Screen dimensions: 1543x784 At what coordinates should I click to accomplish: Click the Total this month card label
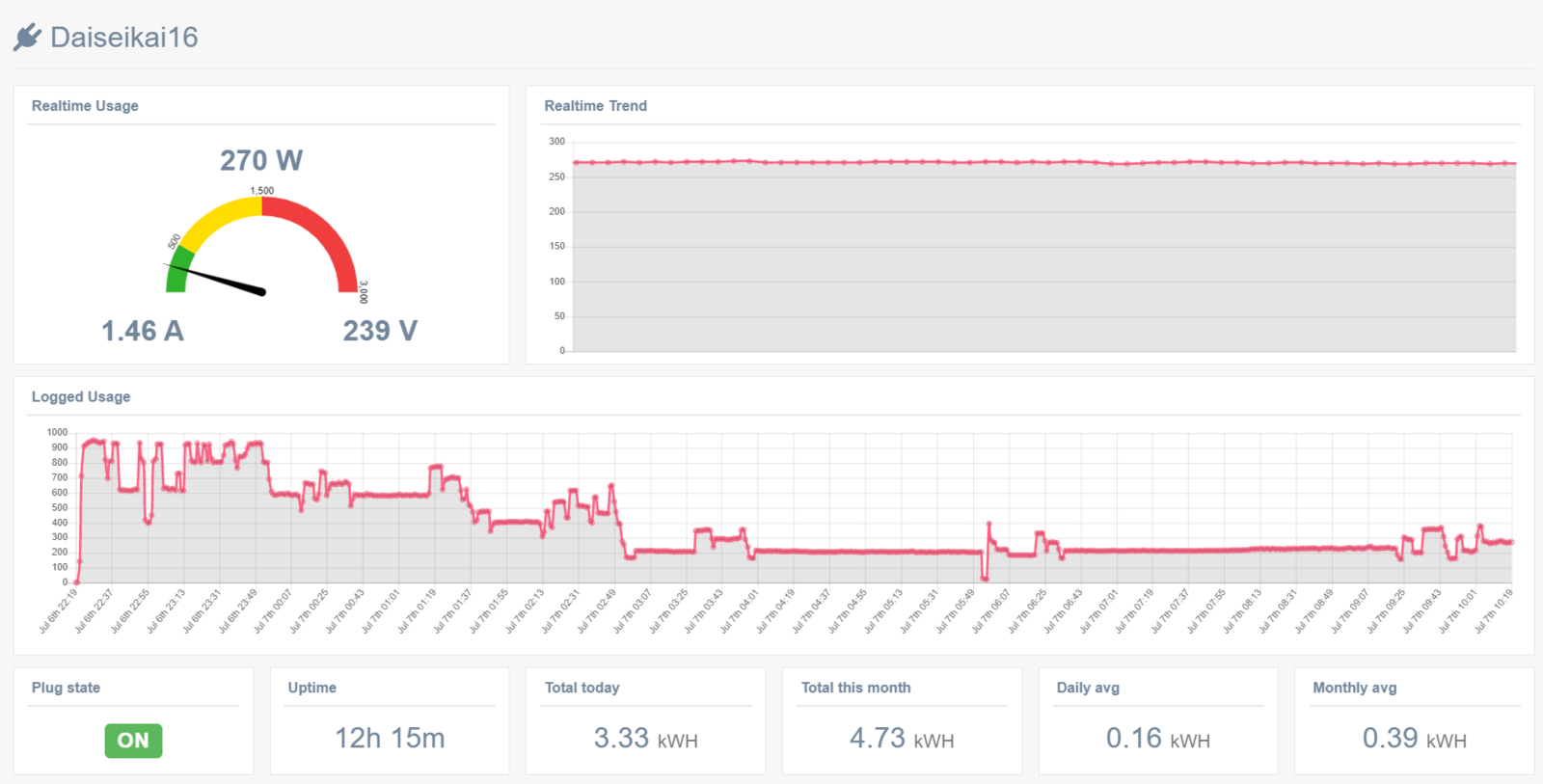(x=855, y=688)
